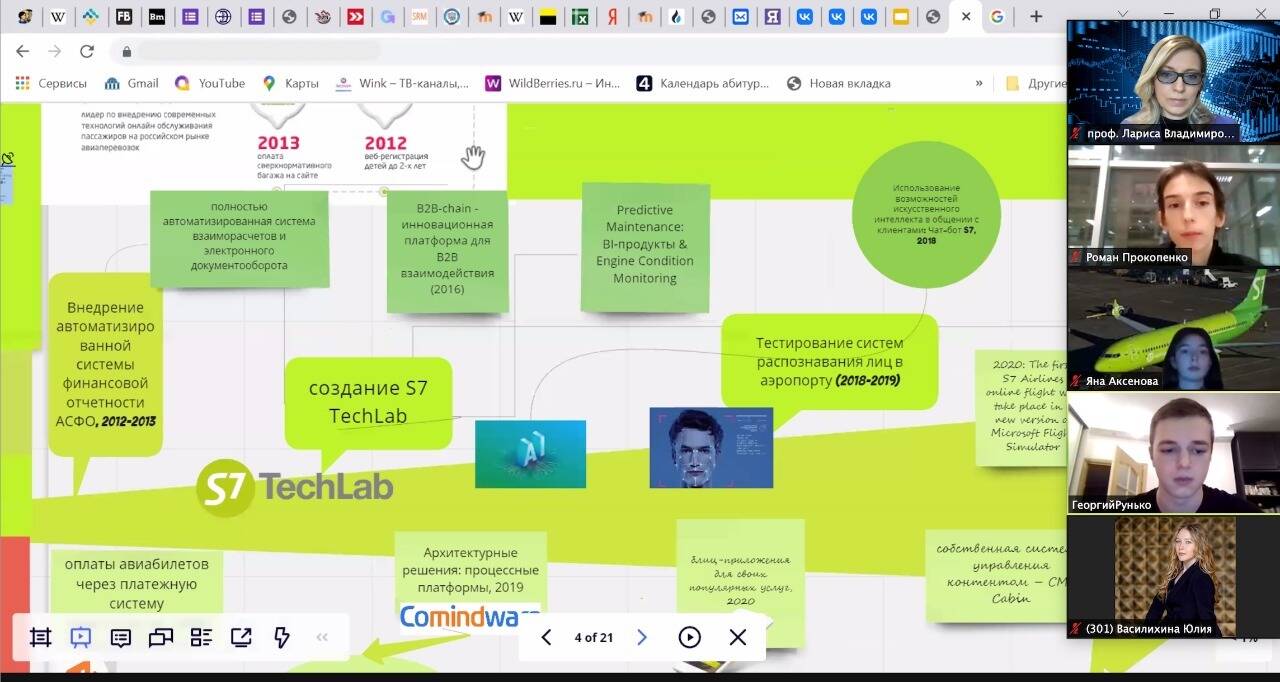Viewport: 1280px width, 682px height.
Task: Open the Карты bookmark
Action: click(291, 83)
